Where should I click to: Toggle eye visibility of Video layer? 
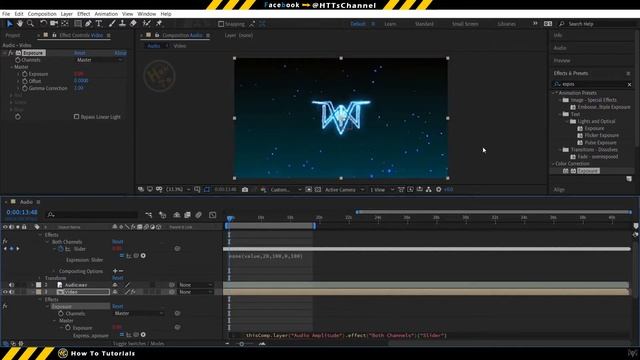(5, 292)
